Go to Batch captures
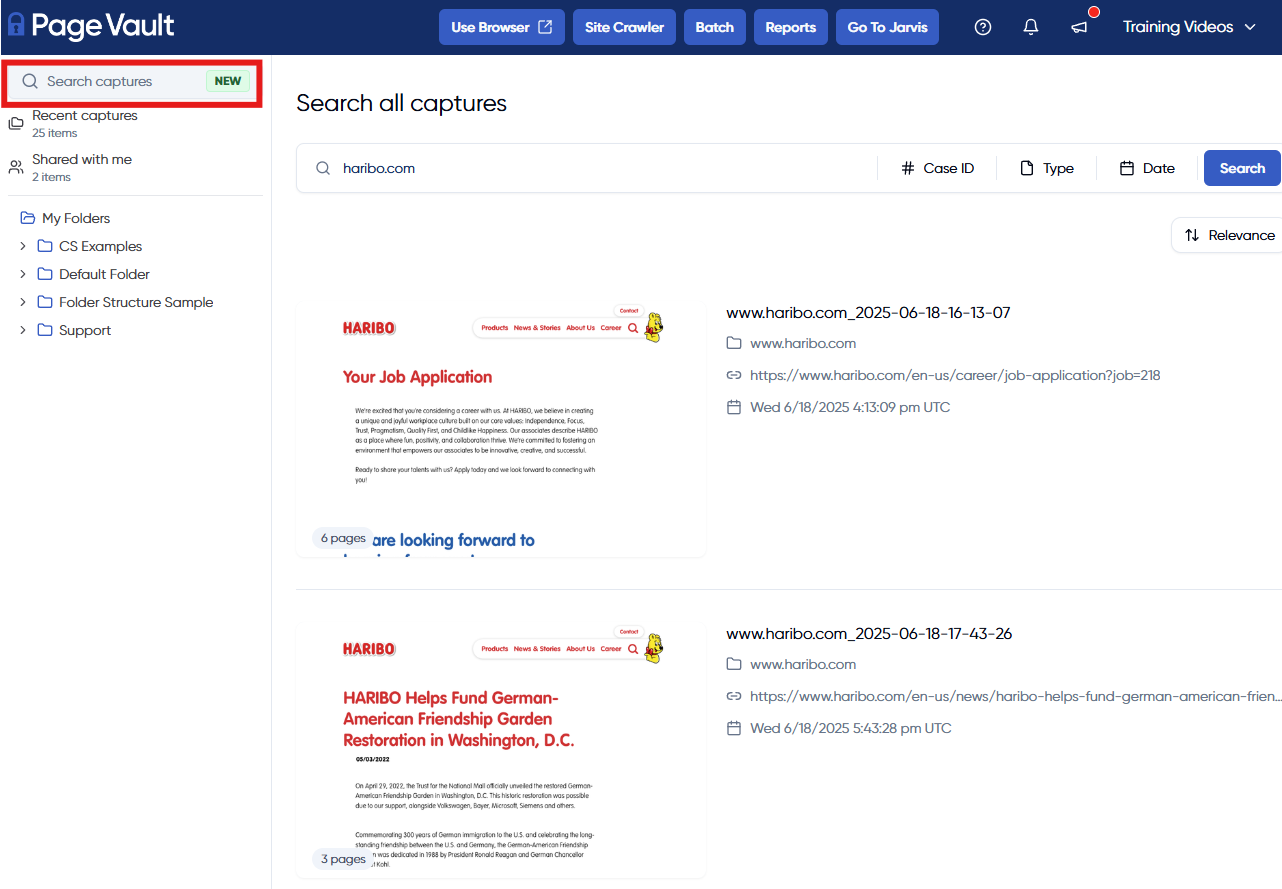 715,27
